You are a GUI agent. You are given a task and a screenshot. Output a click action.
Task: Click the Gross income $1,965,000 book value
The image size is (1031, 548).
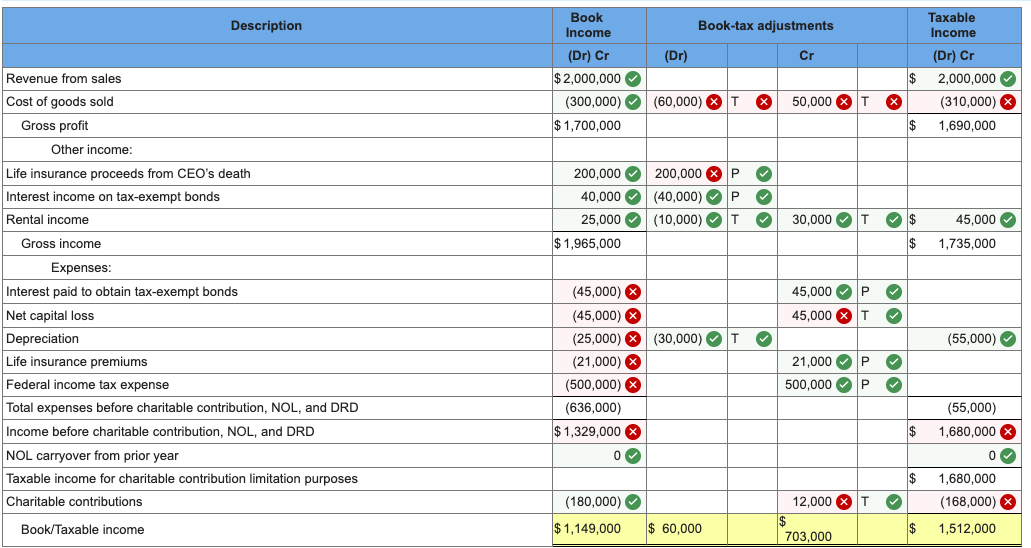pyautogui.click(x=588, y=244)
